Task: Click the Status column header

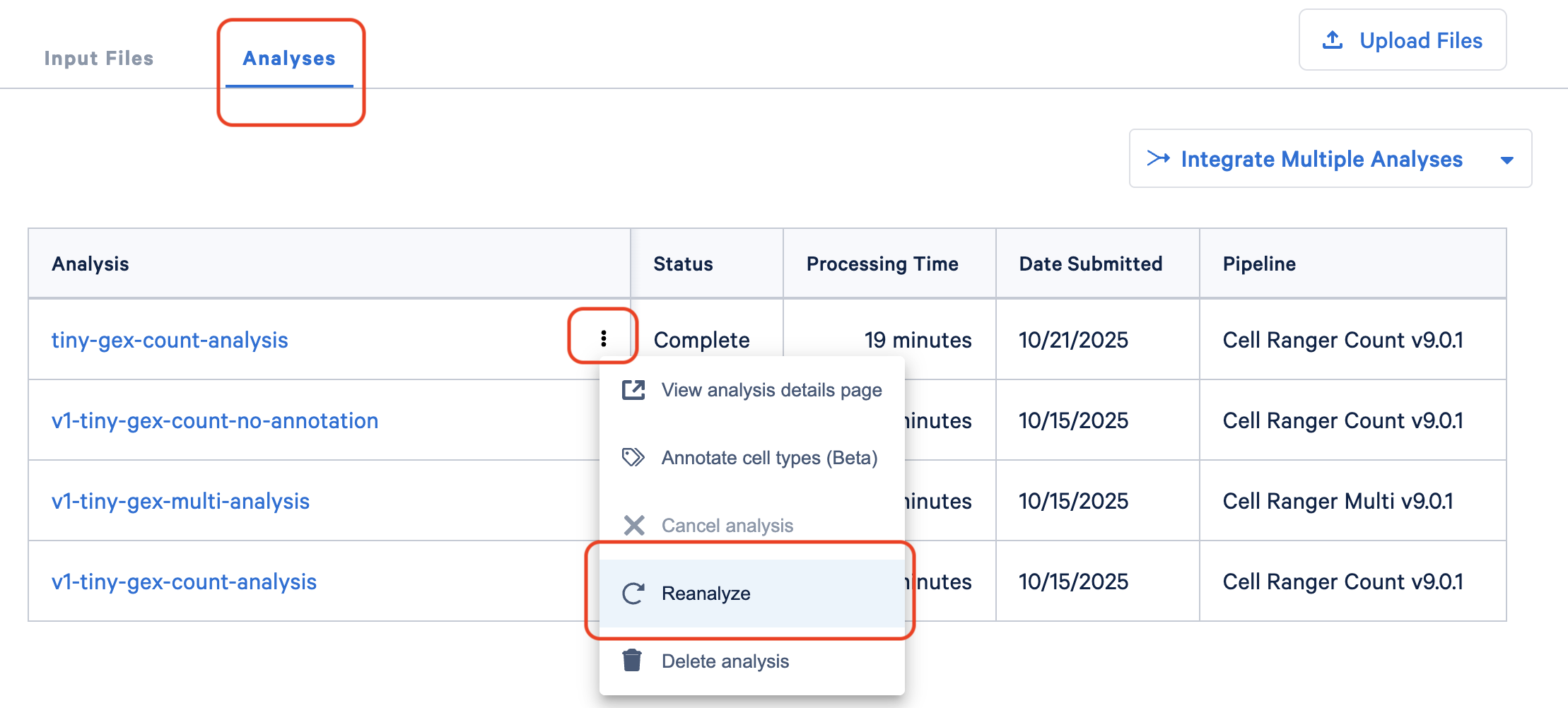Action: coord(682,263)
